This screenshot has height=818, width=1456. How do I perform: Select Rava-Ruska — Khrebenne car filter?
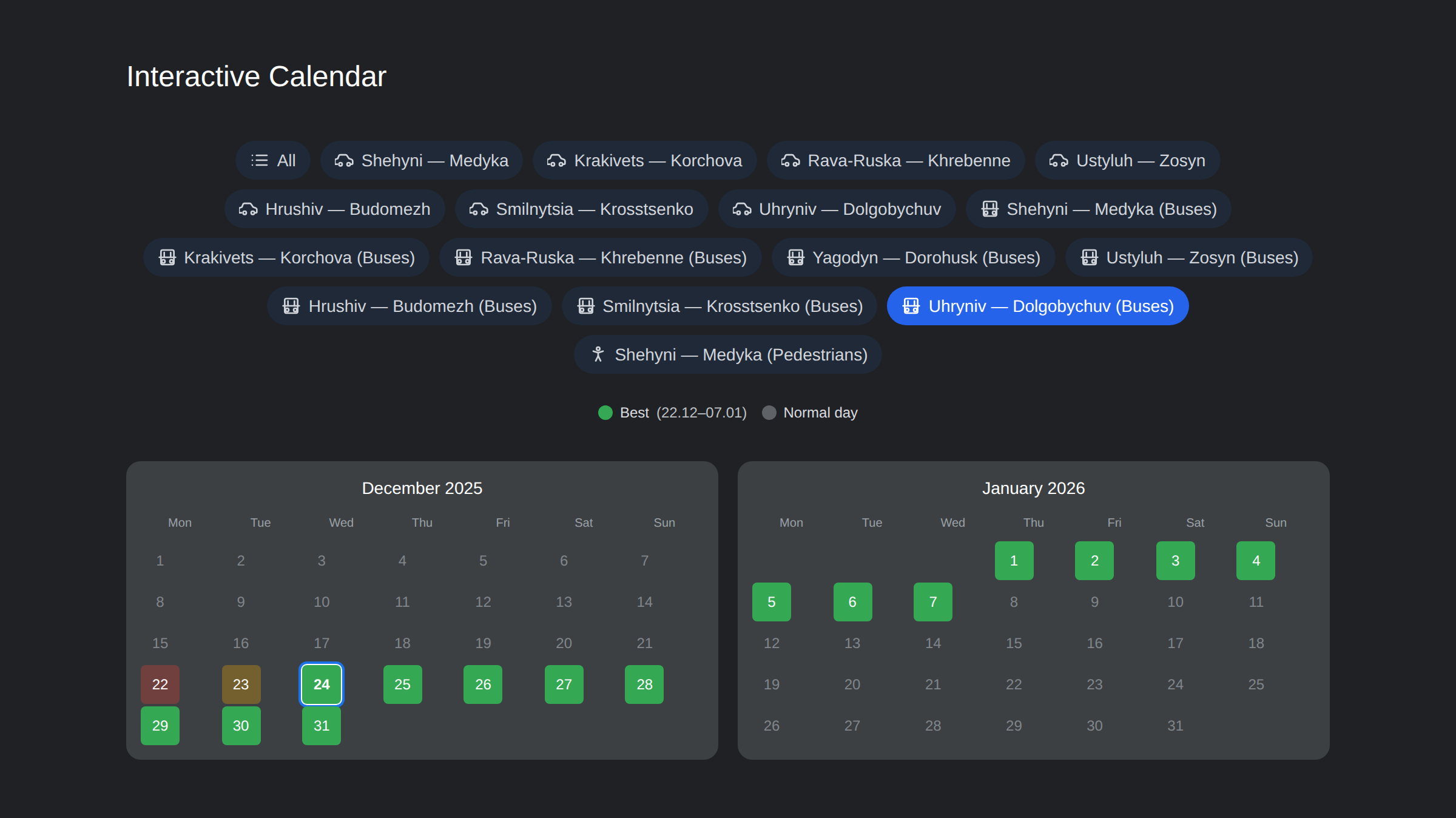[895, 160]
